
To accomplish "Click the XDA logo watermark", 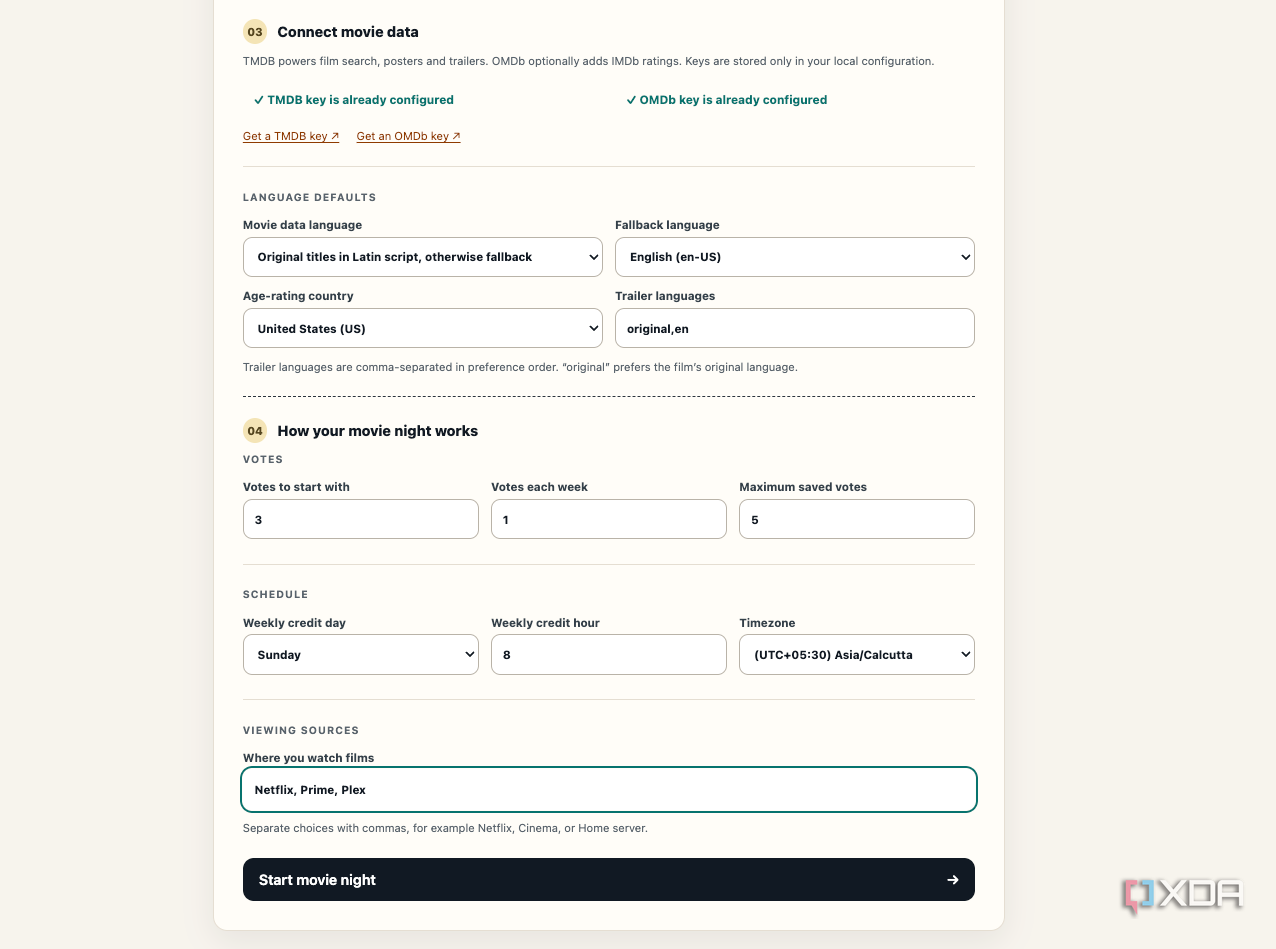I will click(1183, 895).
